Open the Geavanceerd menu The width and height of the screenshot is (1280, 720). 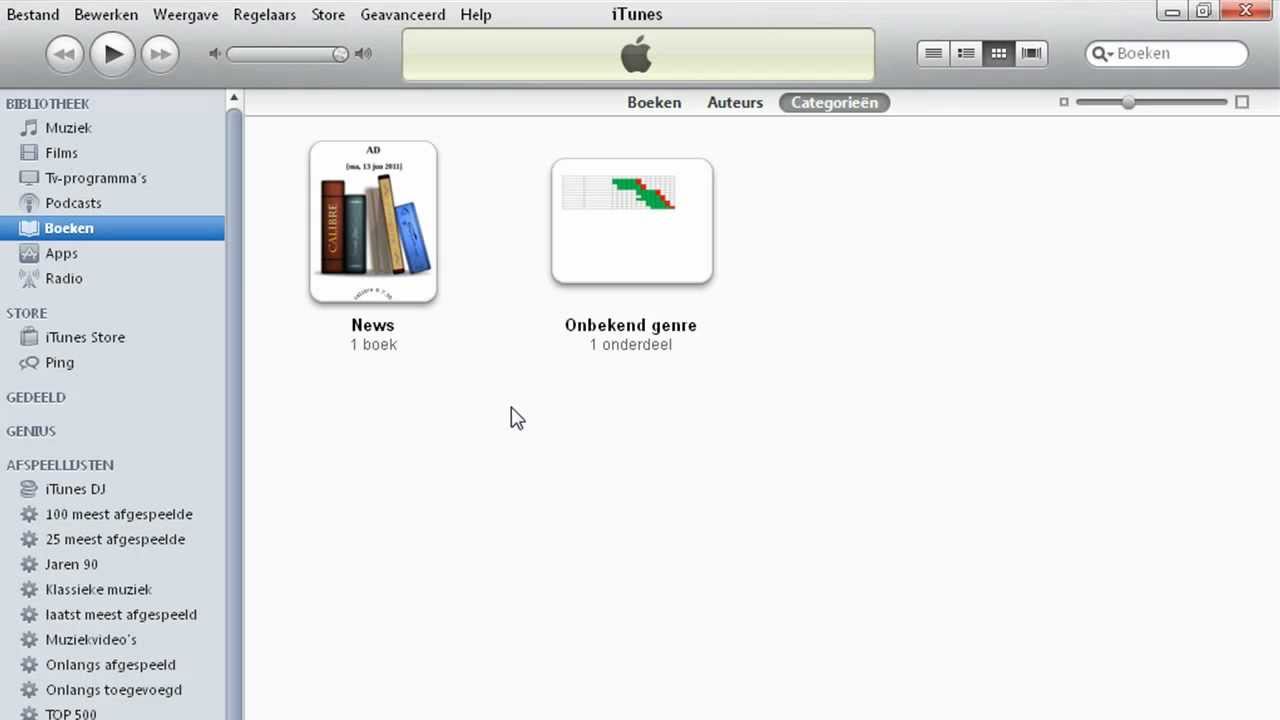coord(403,14)
